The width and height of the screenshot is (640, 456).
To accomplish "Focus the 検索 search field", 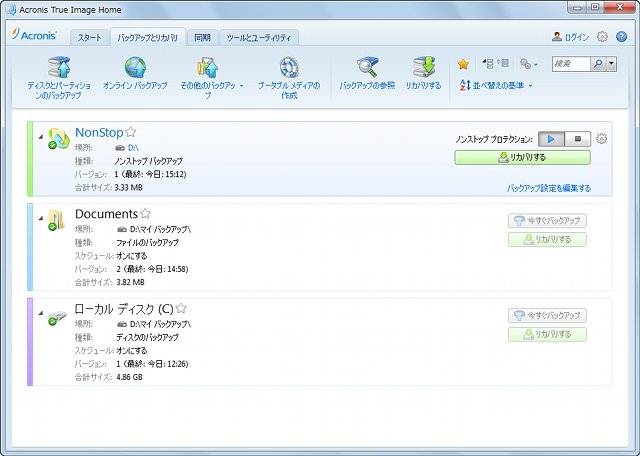I will point(571,64).
